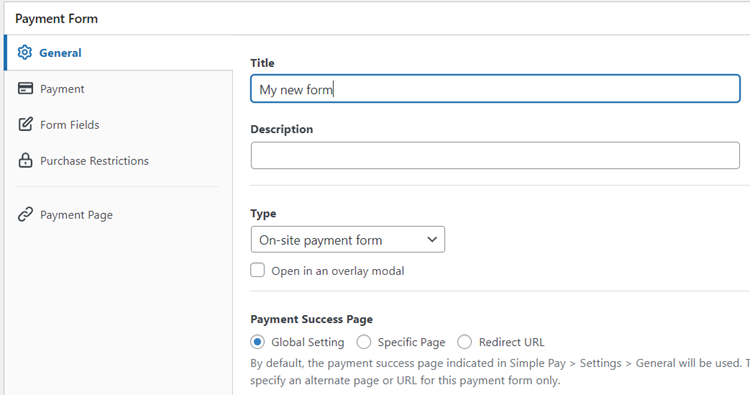750x395 pixels.
Task: Click the General gear icon
Action: click(x=25, y=52)
